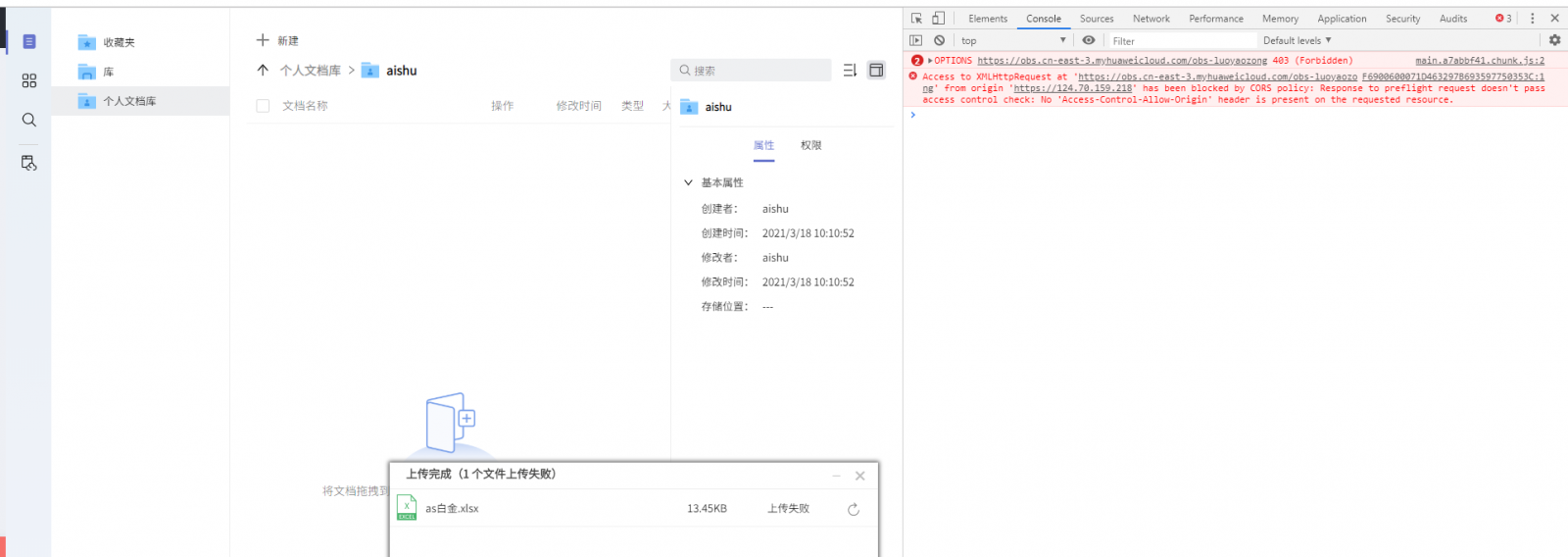Go up one level with the arrow icon
Viewport: 1568px width, 557px height.
[x=263, y=70]
